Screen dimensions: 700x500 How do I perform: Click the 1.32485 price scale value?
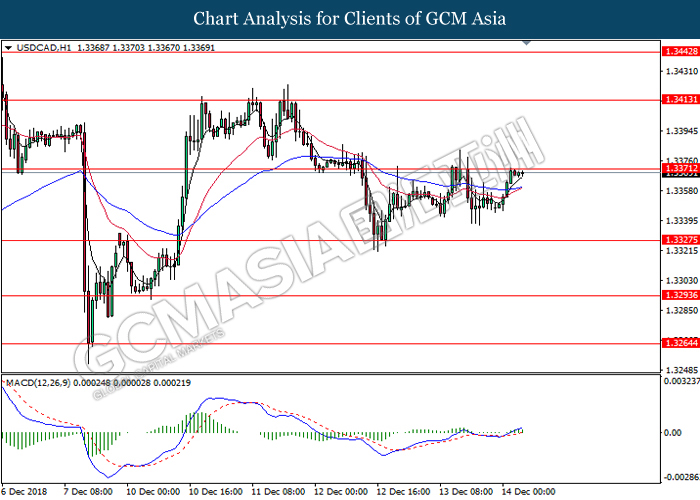[681, 371]
